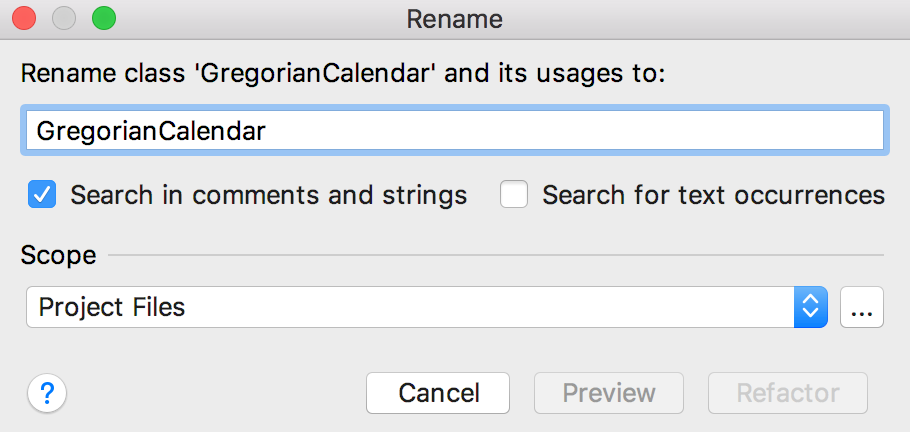
Task: Click the Refactor button
Action: coord(787,393)
